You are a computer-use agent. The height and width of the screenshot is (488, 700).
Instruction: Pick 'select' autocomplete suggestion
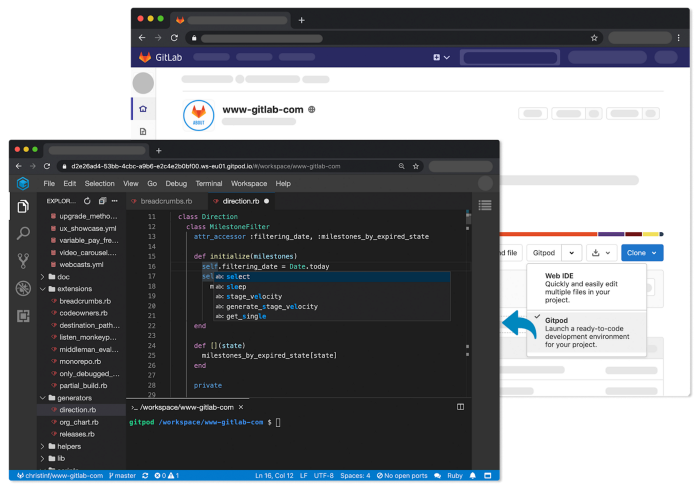tap(332, 277)
